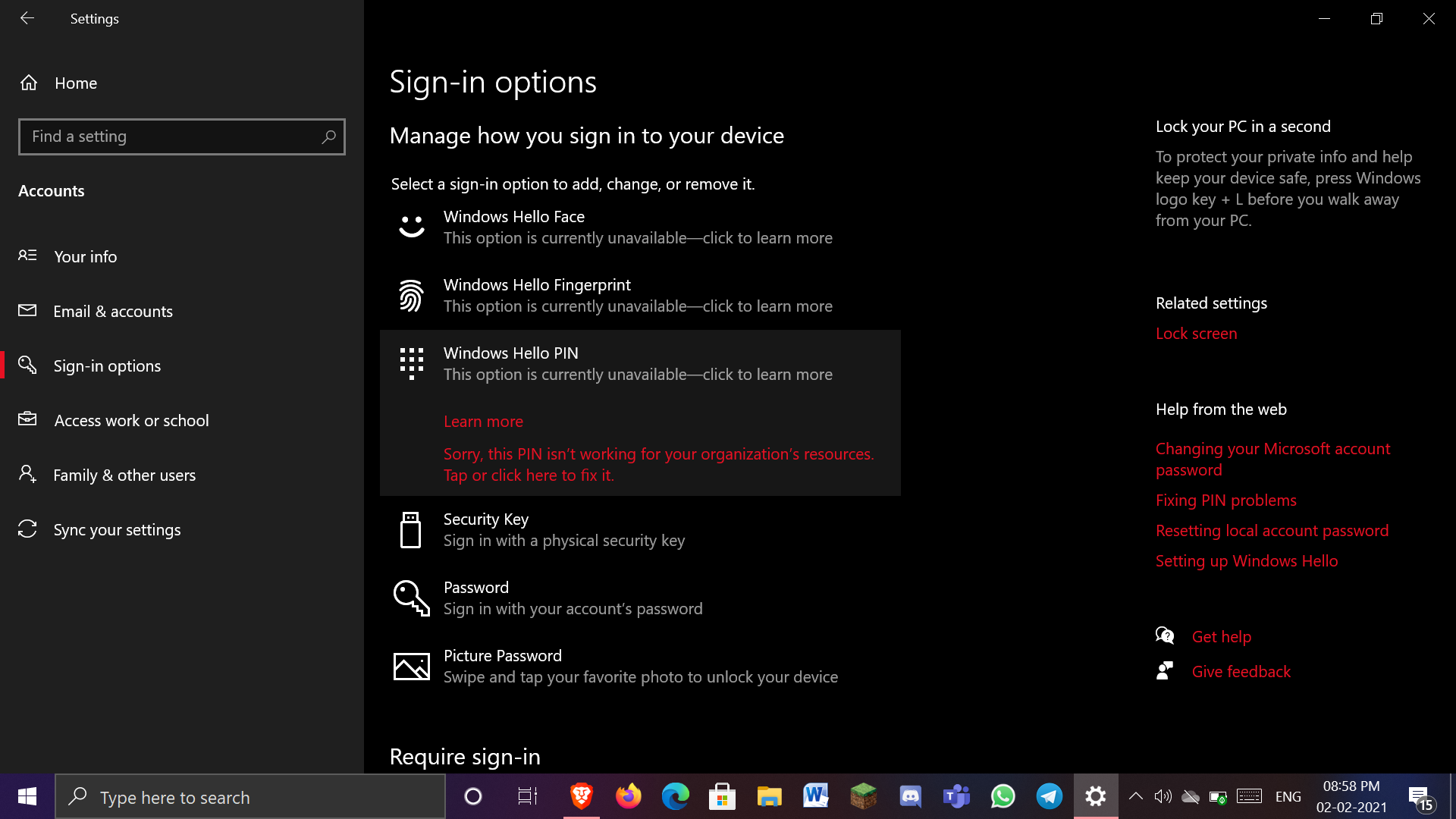Open Microsoft Teams from taskbar
Image resolution: width=1456 pixels, height=819 pixels.
[x=956, y=796]
